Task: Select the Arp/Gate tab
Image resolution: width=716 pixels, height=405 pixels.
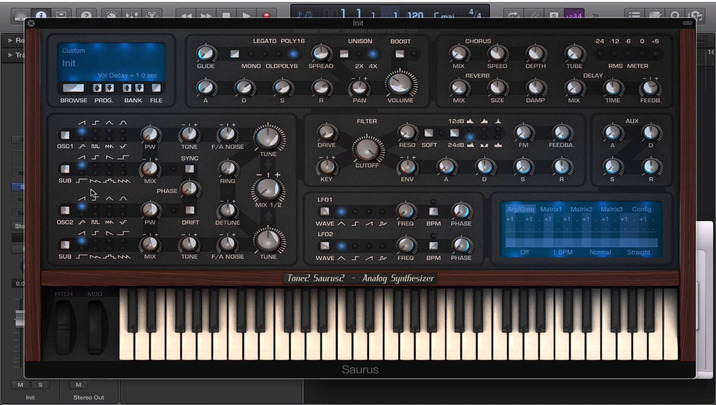Action: pyautogui.click(x=521, y=209)
